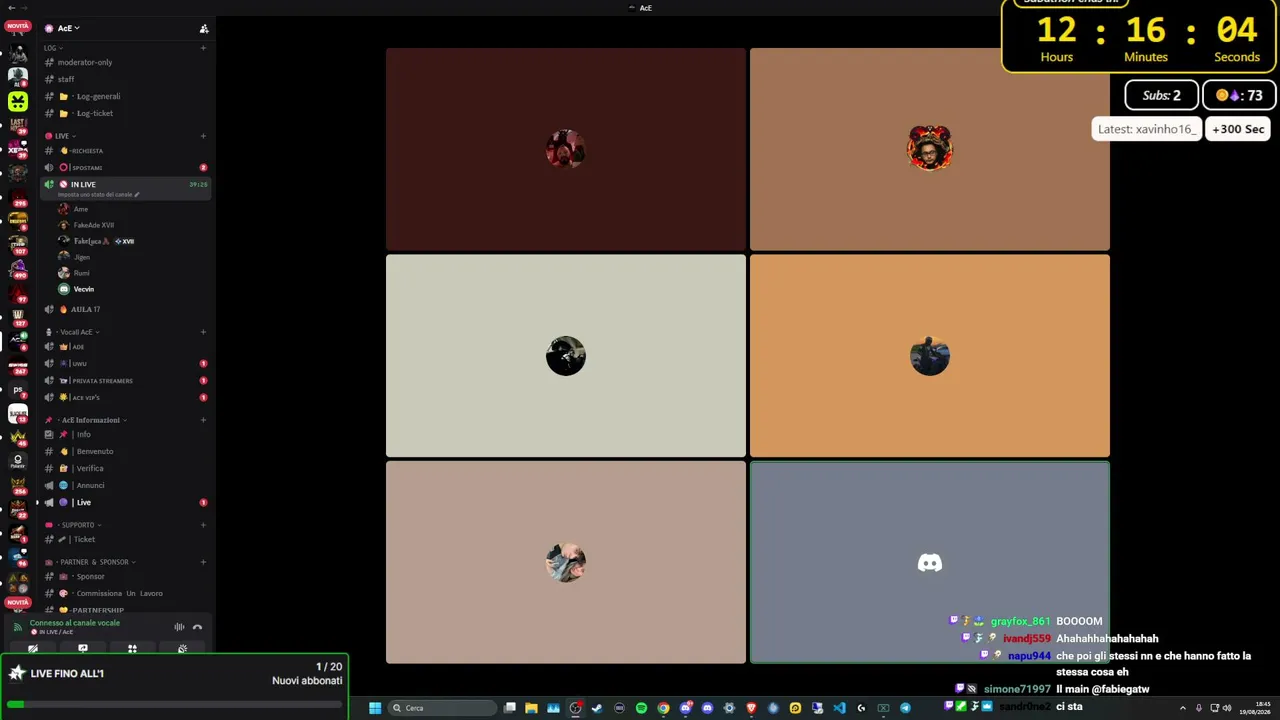The image size is (1280, 720).
Task: Collapse the LOG category
Action: pyautogui.click(x=53, y=48)
